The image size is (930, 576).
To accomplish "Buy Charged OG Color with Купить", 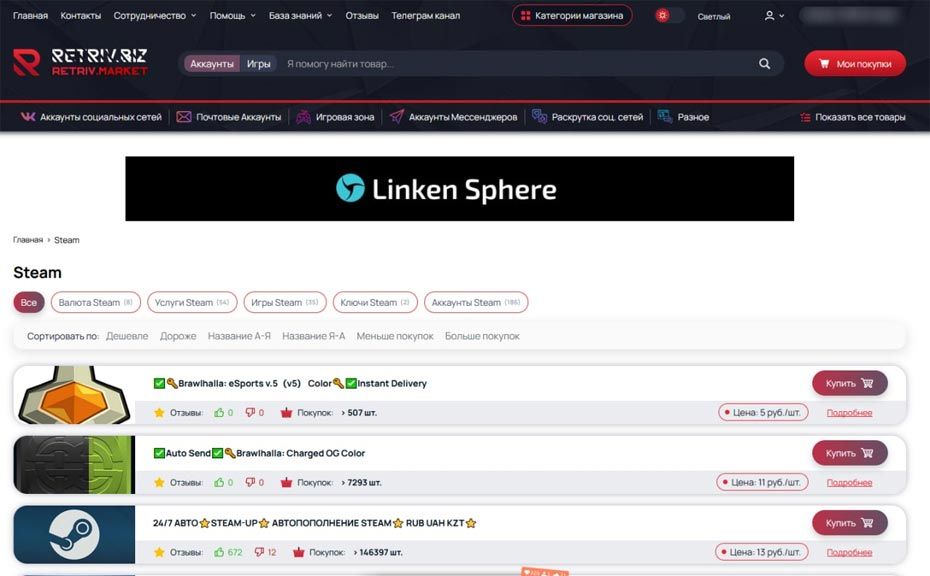I will pyautogui.click(x=850, y=453).
